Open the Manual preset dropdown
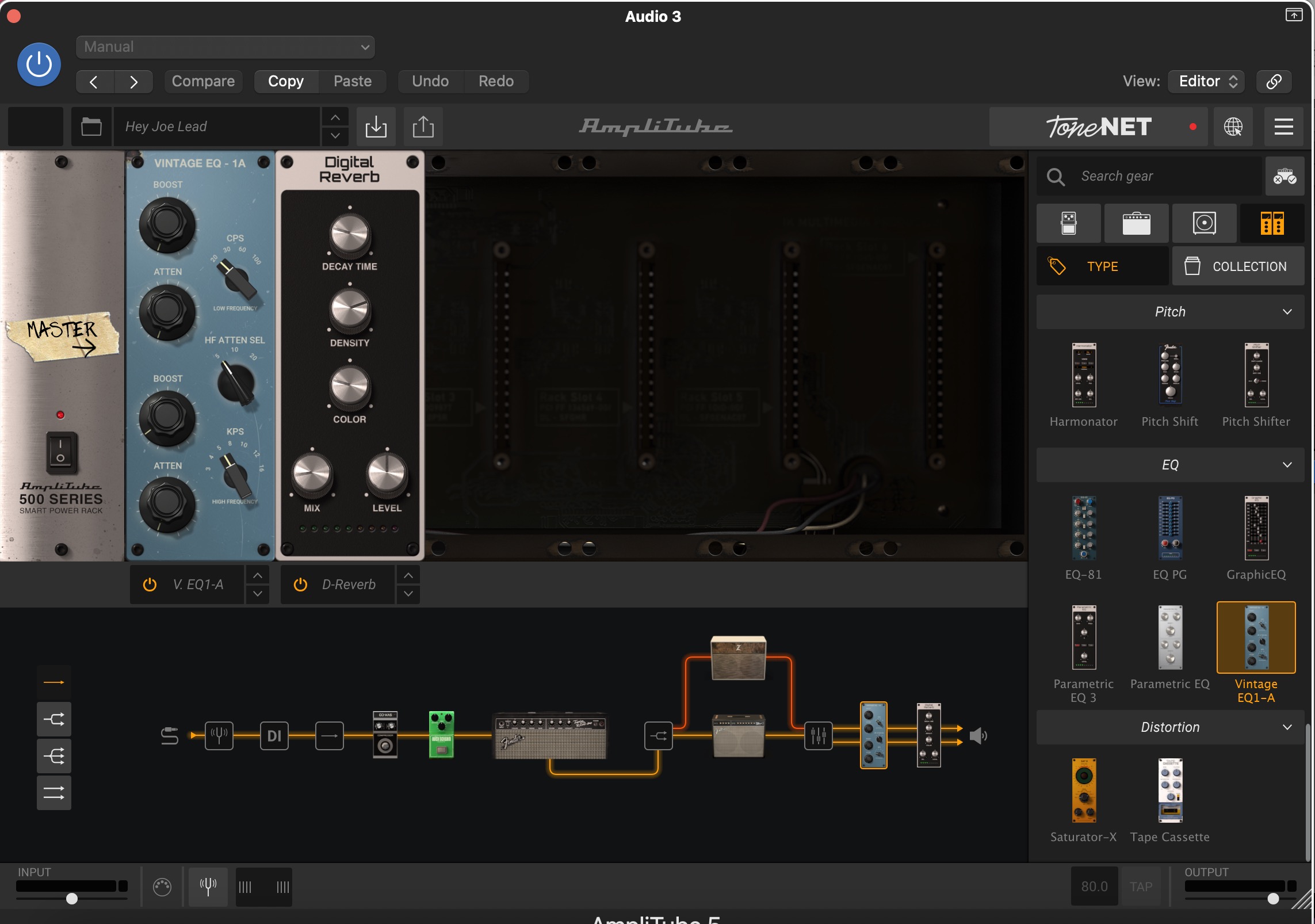The image size is (1315, 924). (x=225, y=47)
